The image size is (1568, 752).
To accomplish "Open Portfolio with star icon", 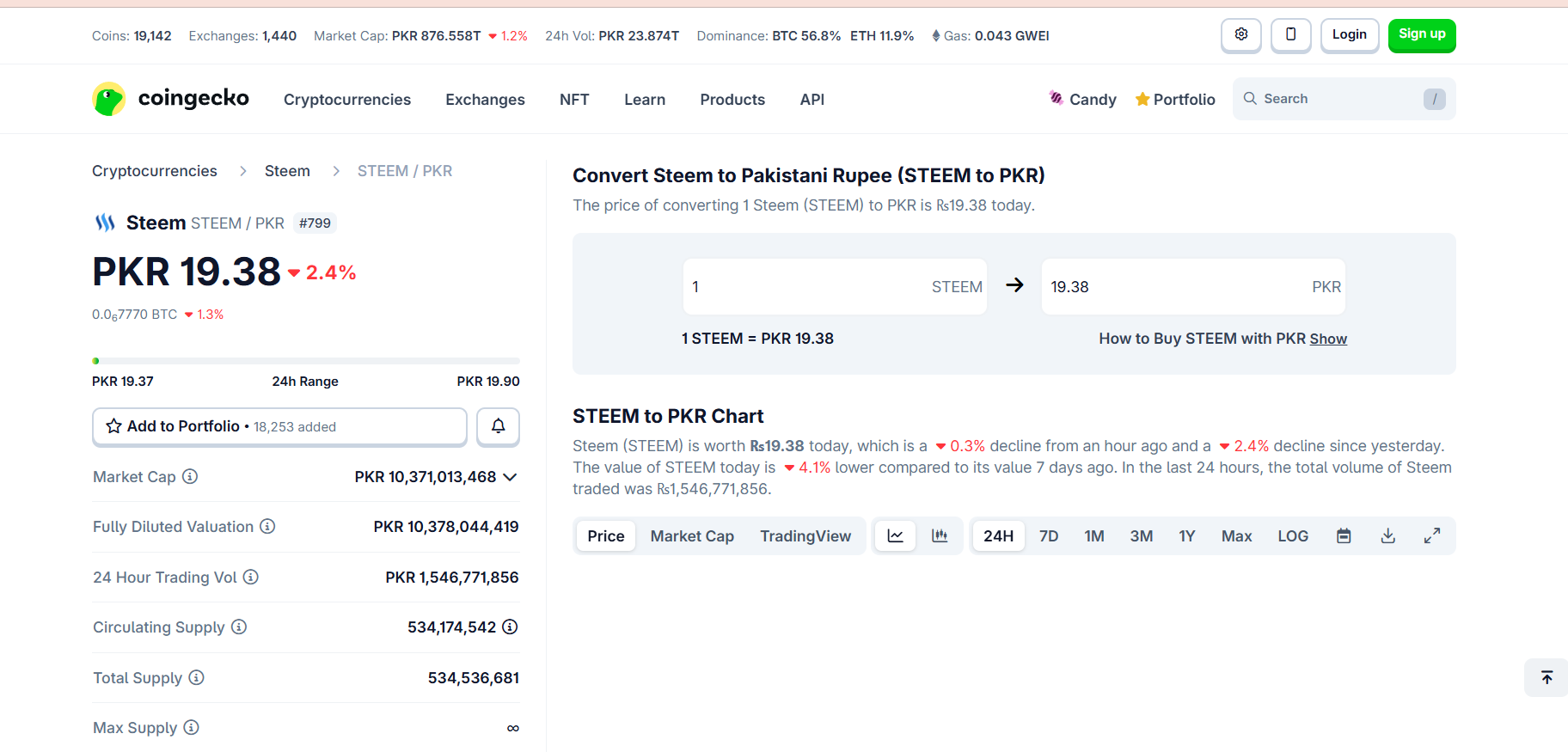I will pyautogui.click(x=1175, y=99).
